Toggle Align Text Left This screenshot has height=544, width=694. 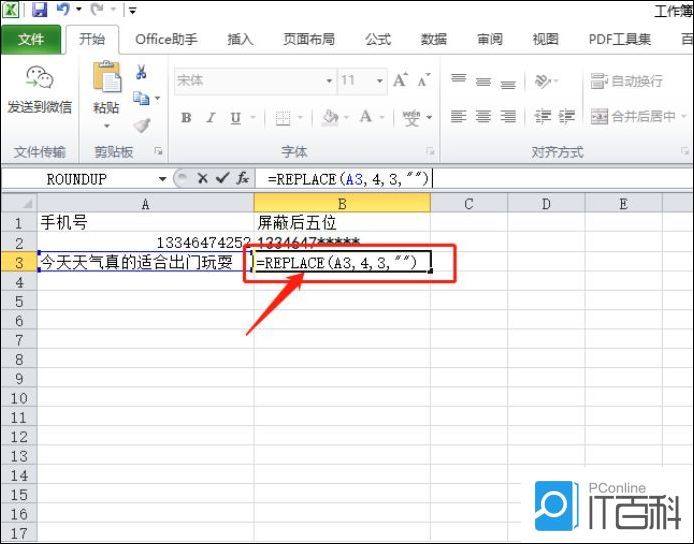(x=459, y=116)
